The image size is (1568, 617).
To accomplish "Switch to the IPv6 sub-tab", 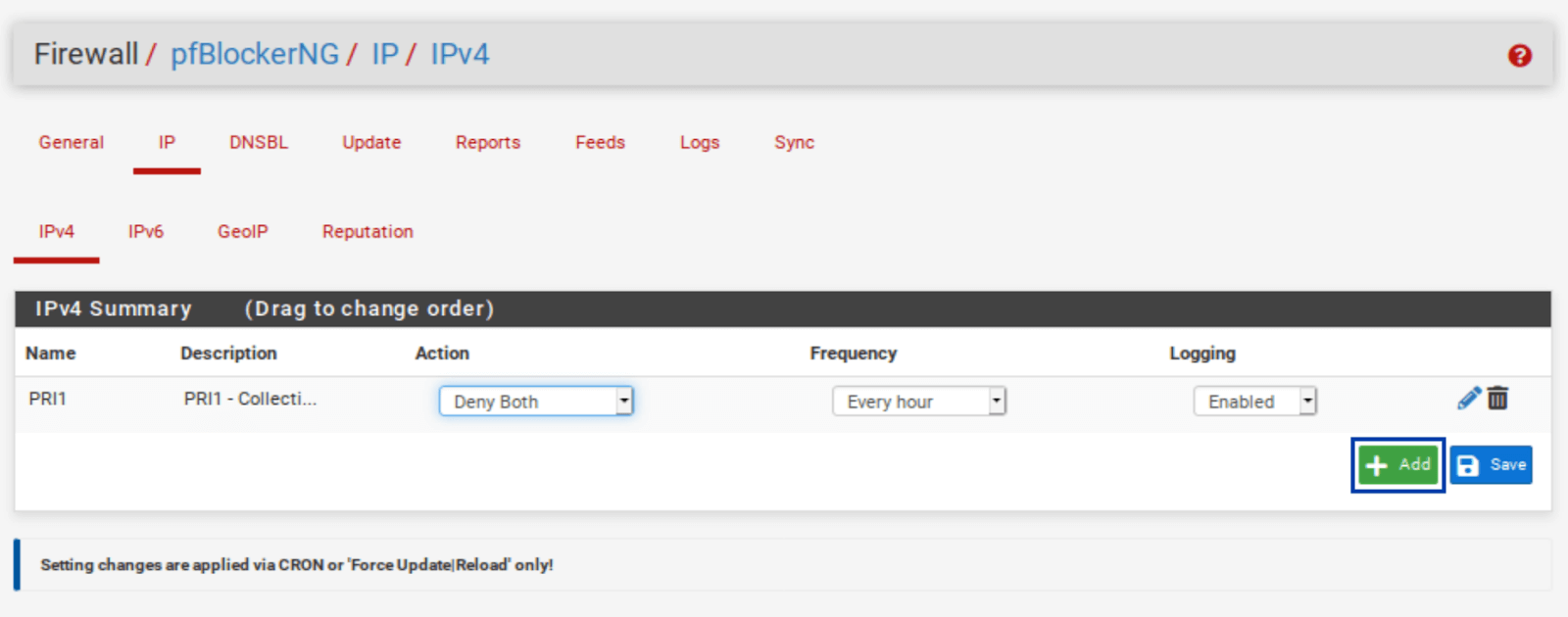I will 145,231.
